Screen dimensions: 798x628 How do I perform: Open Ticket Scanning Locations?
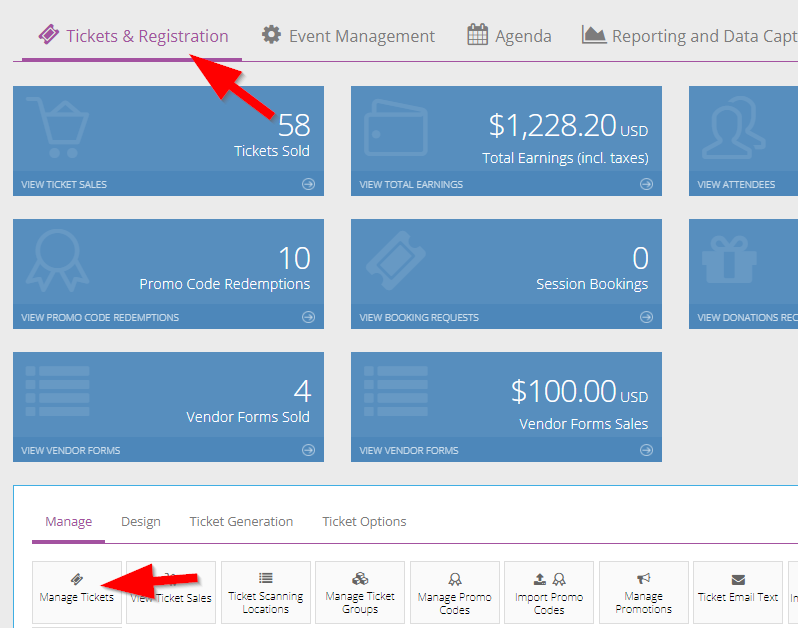tap(266, 592)
